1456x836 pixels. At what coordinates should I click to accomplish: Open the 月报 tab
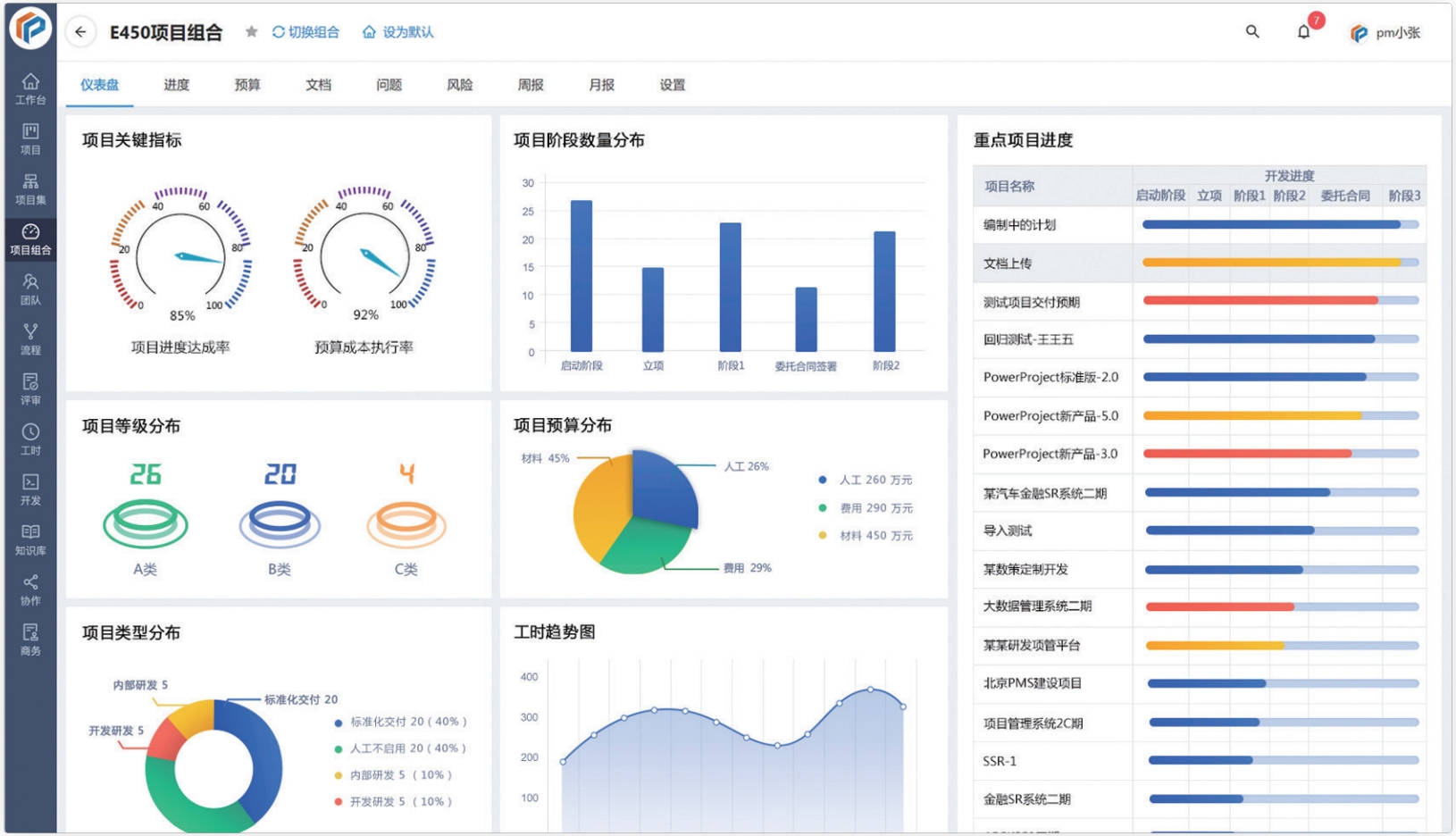pos(601,85)
